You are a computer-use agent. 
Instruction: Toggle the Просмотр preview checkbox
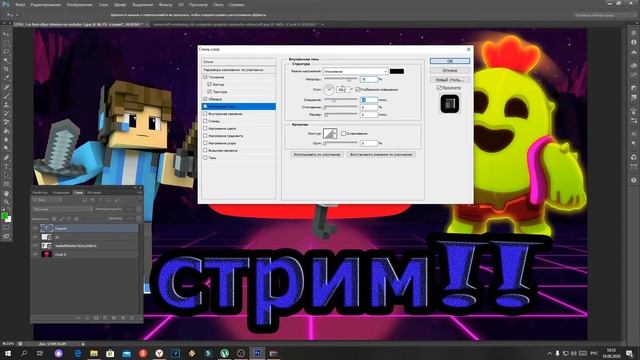point(439,88)
